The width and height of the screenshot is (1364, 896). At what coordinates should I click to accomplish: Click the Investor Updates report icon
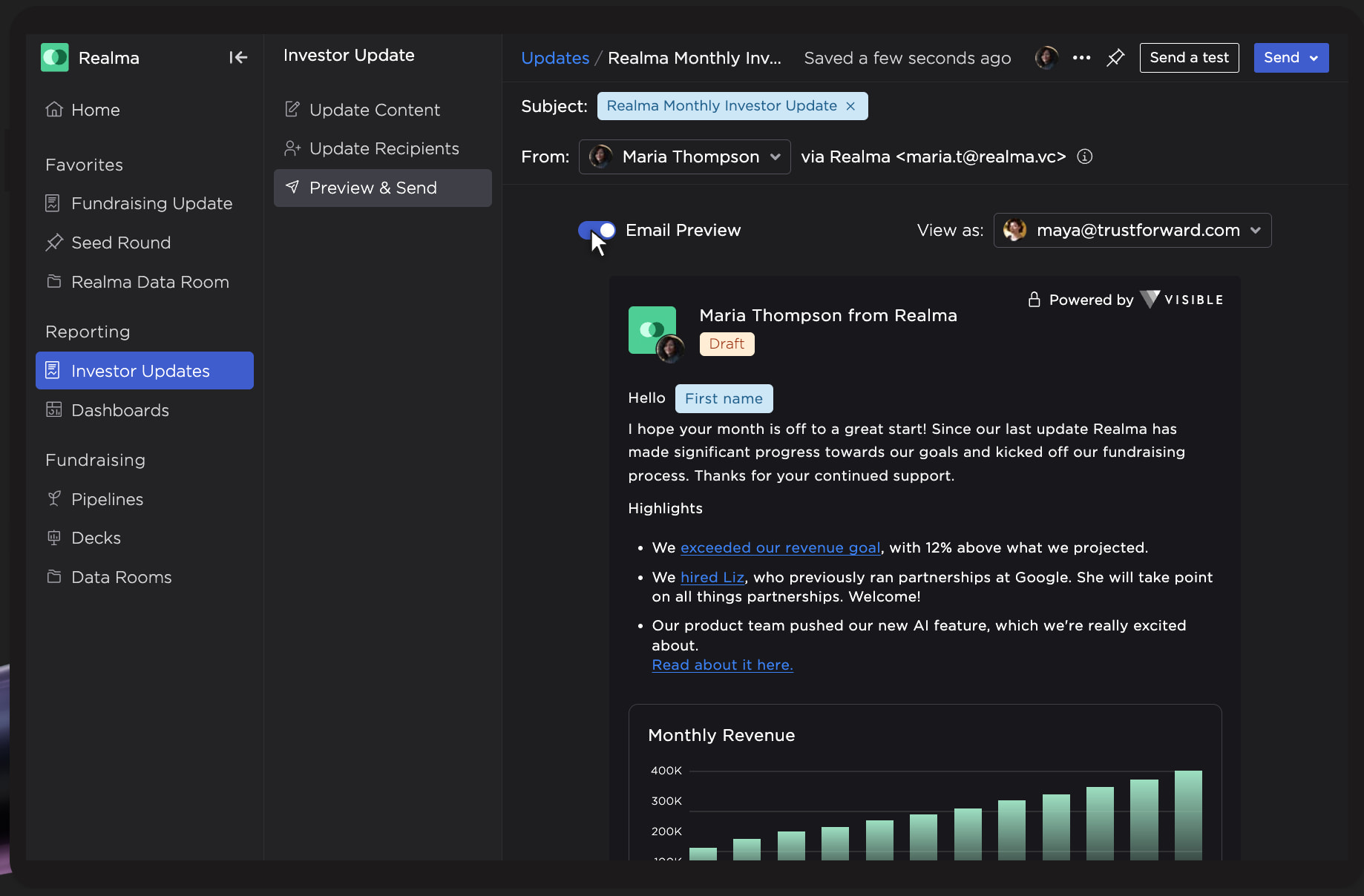click(53, 370)
